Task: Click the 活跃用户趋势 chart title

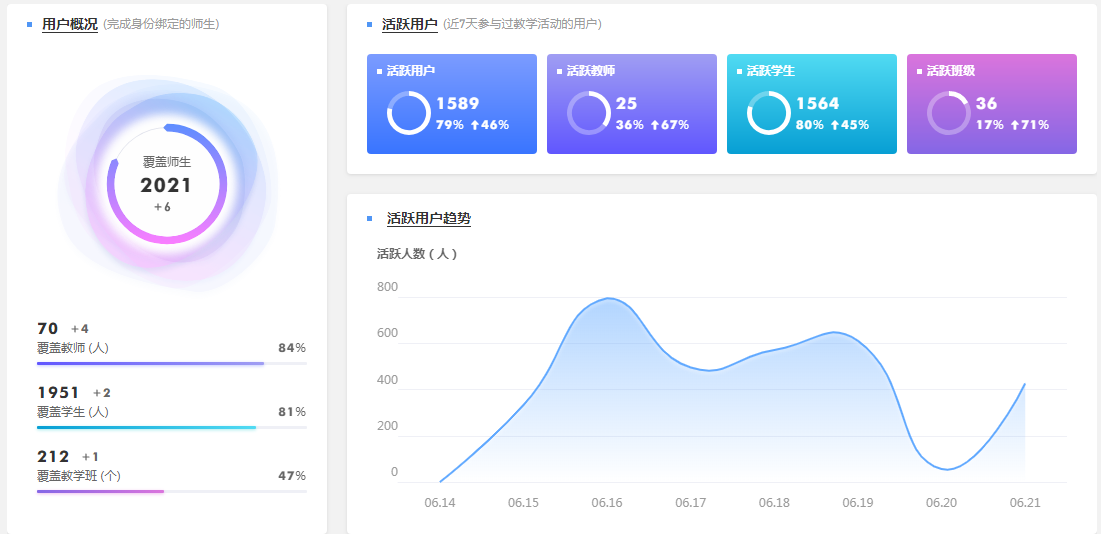Action: click(x=428, y=218)
